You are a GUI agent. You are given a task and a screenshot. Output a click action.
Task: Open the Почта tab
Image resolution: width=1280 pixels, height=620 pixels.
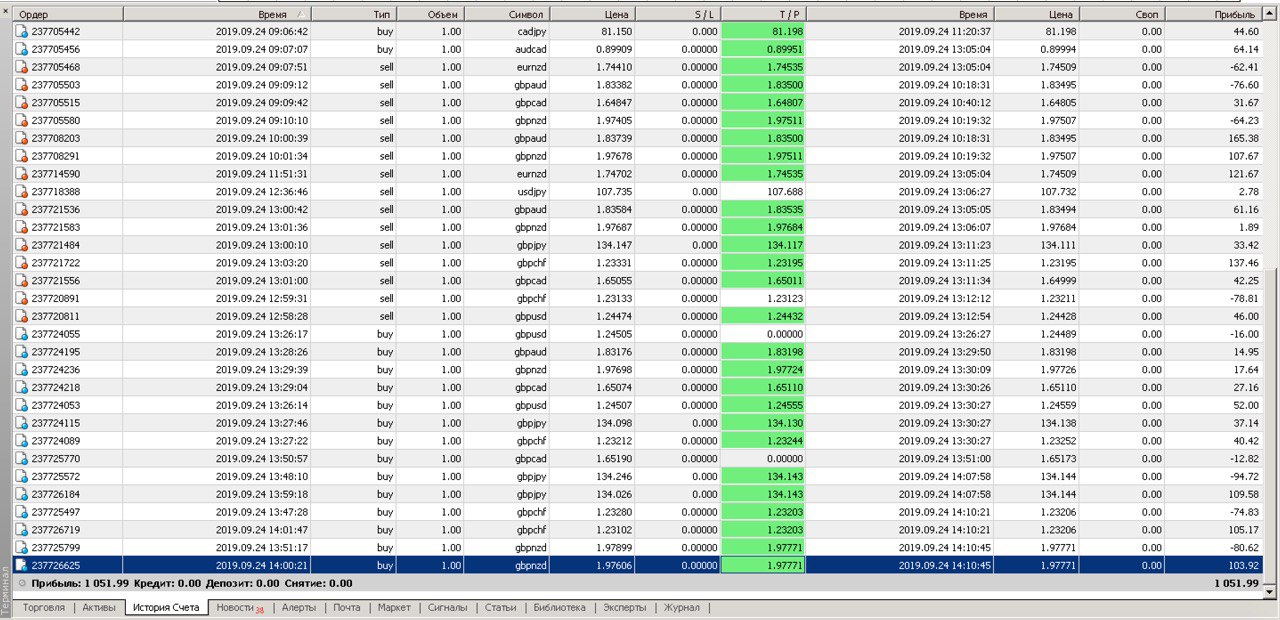coord(347,607)
